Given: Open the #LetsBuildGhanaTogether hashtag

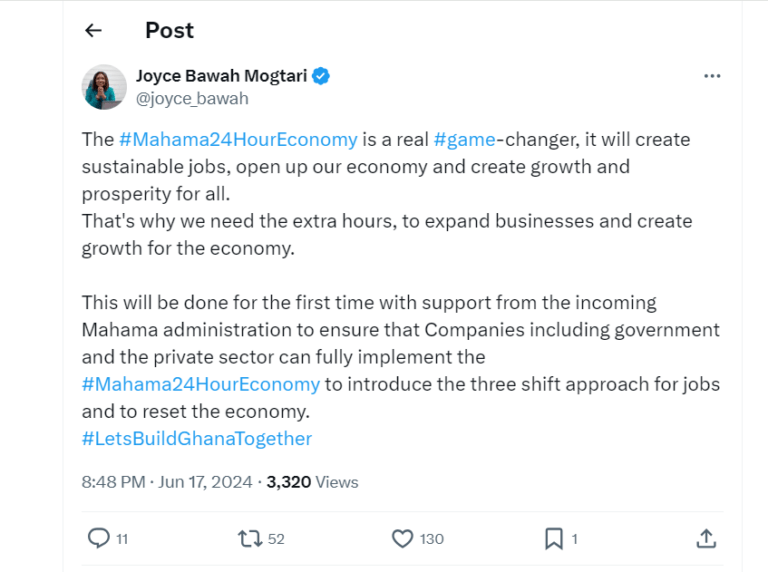Looking at the screenshot, I should click(x=197, y=438).
